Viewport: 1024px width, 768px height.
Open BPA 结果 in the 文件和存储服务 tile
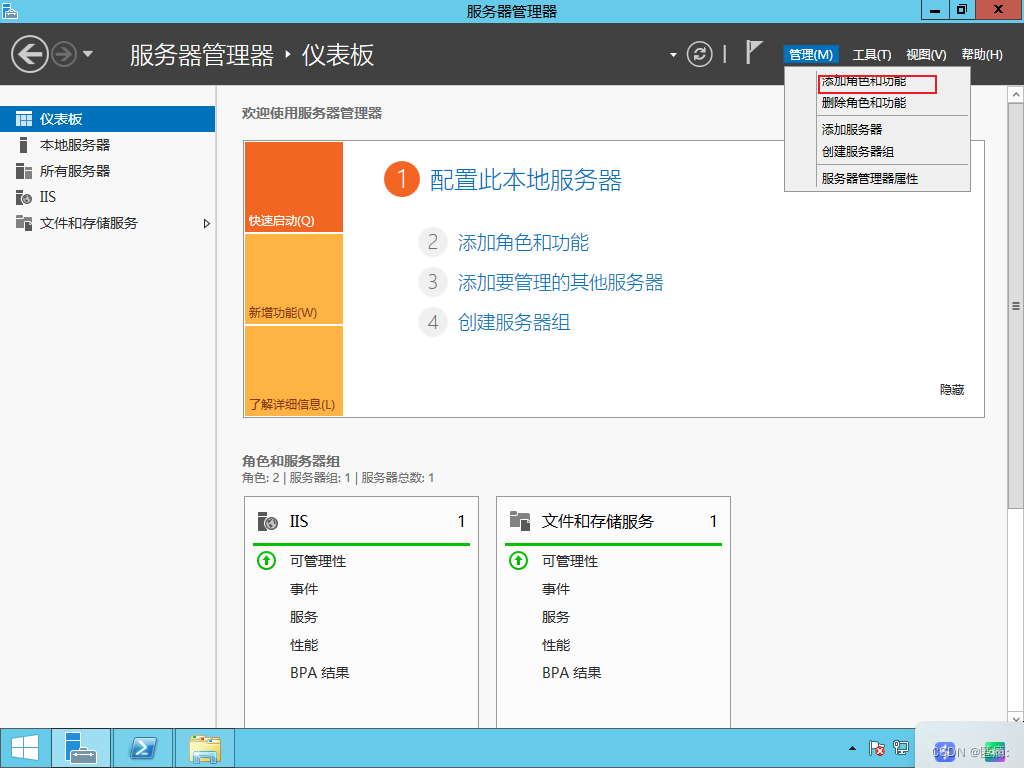tap(571, 673)
